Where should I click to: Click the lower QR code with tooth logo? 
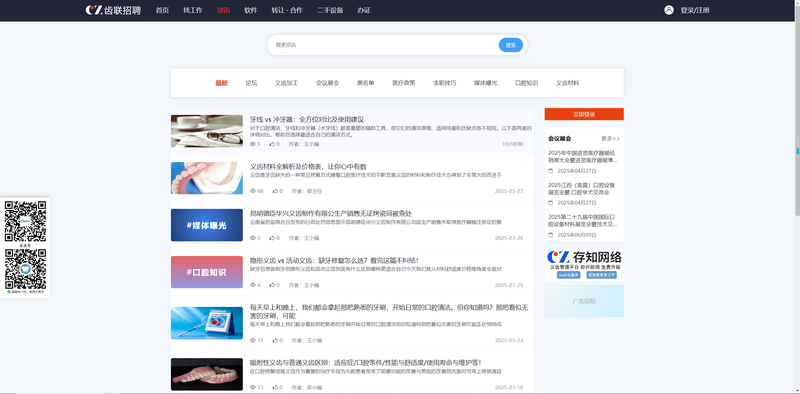[x=25, y=269]
